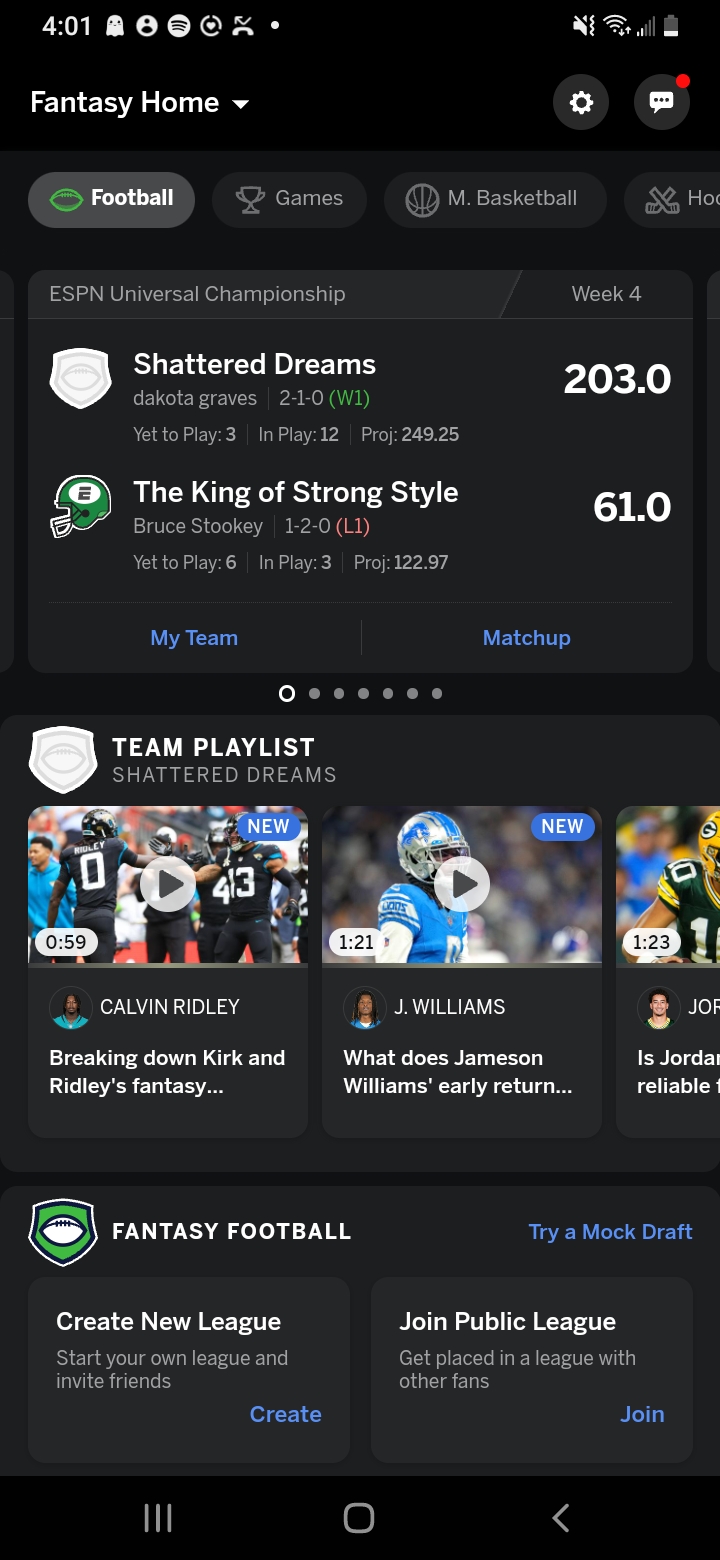The height and width of the screenshot is (1560, 720).
Task: Tap Create under Create New League
Action: pyautogui.click(x=285, y=1414)
